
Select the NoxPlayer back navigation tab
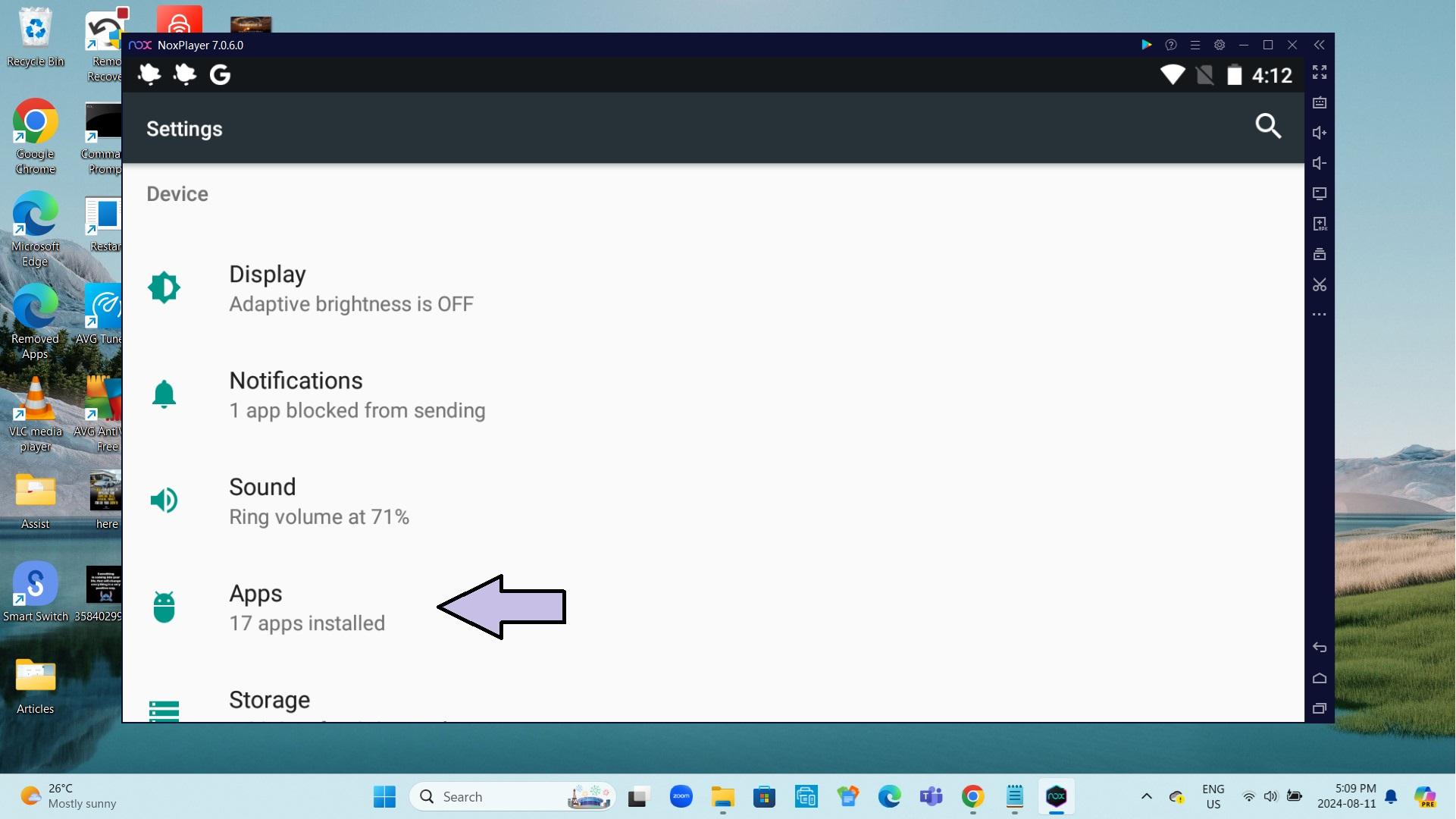coord(1320,647)
